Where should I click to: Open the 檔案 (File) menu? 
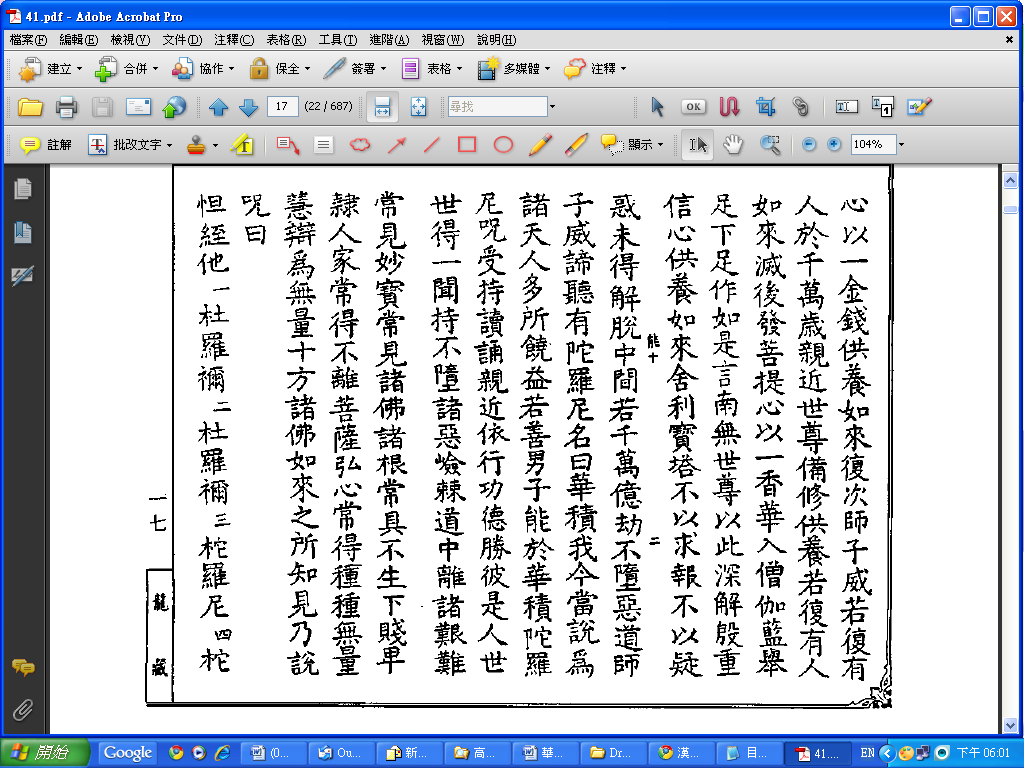28,40
